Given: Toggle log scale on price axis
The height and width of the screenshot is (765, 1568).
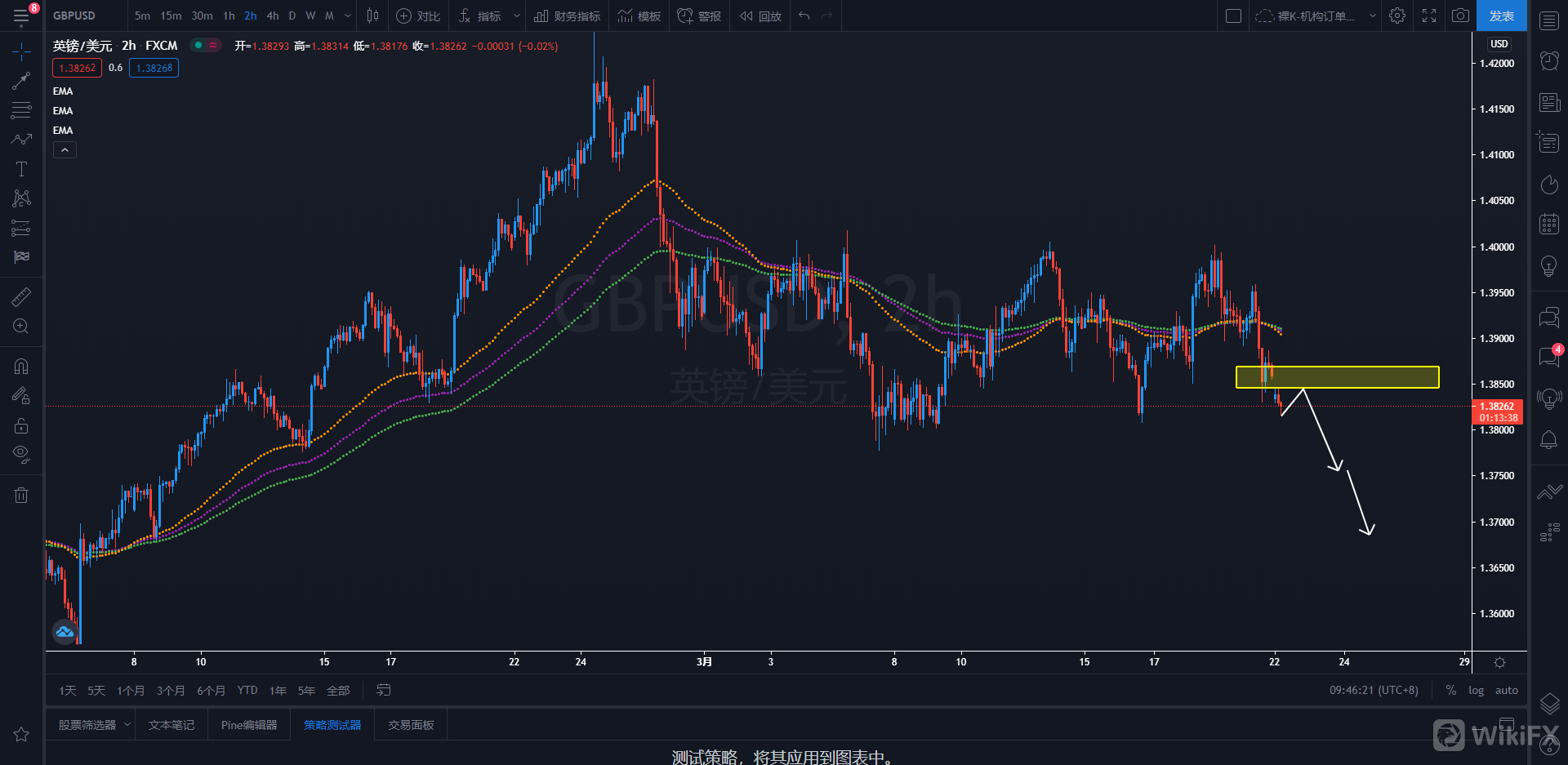Looking at the screenshot, I should pyautogui.click(x=1476, y=691).
